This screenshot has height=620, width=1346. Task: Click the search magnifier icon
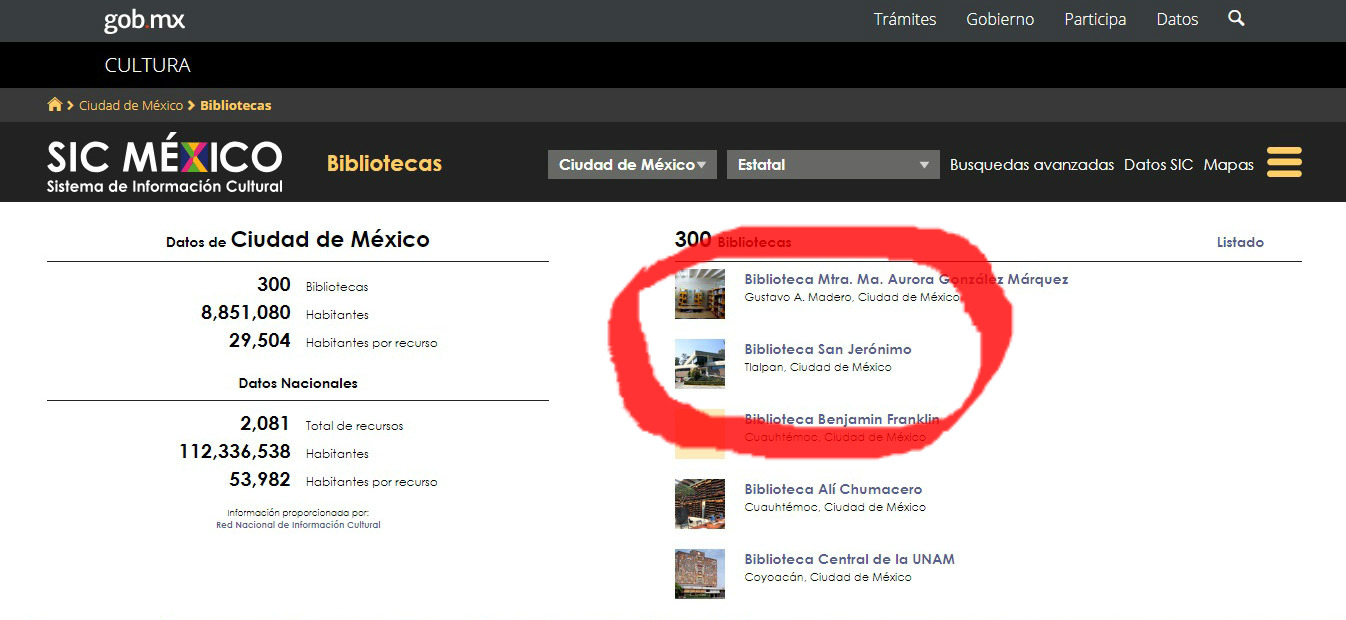(1236, 19)
